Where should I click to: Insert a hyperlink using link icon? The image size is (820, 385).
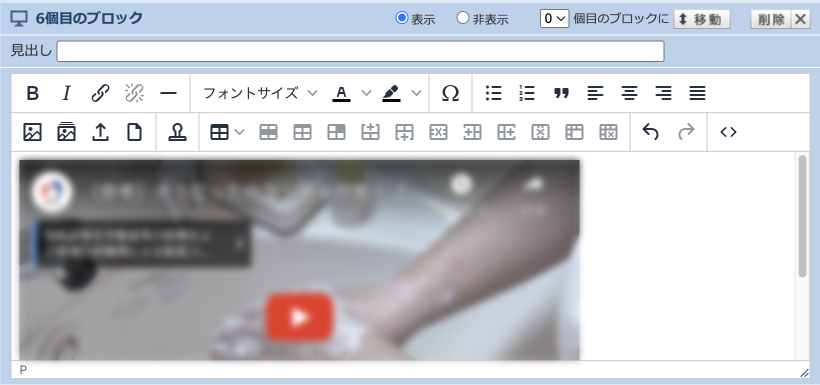tap(100, 94)
